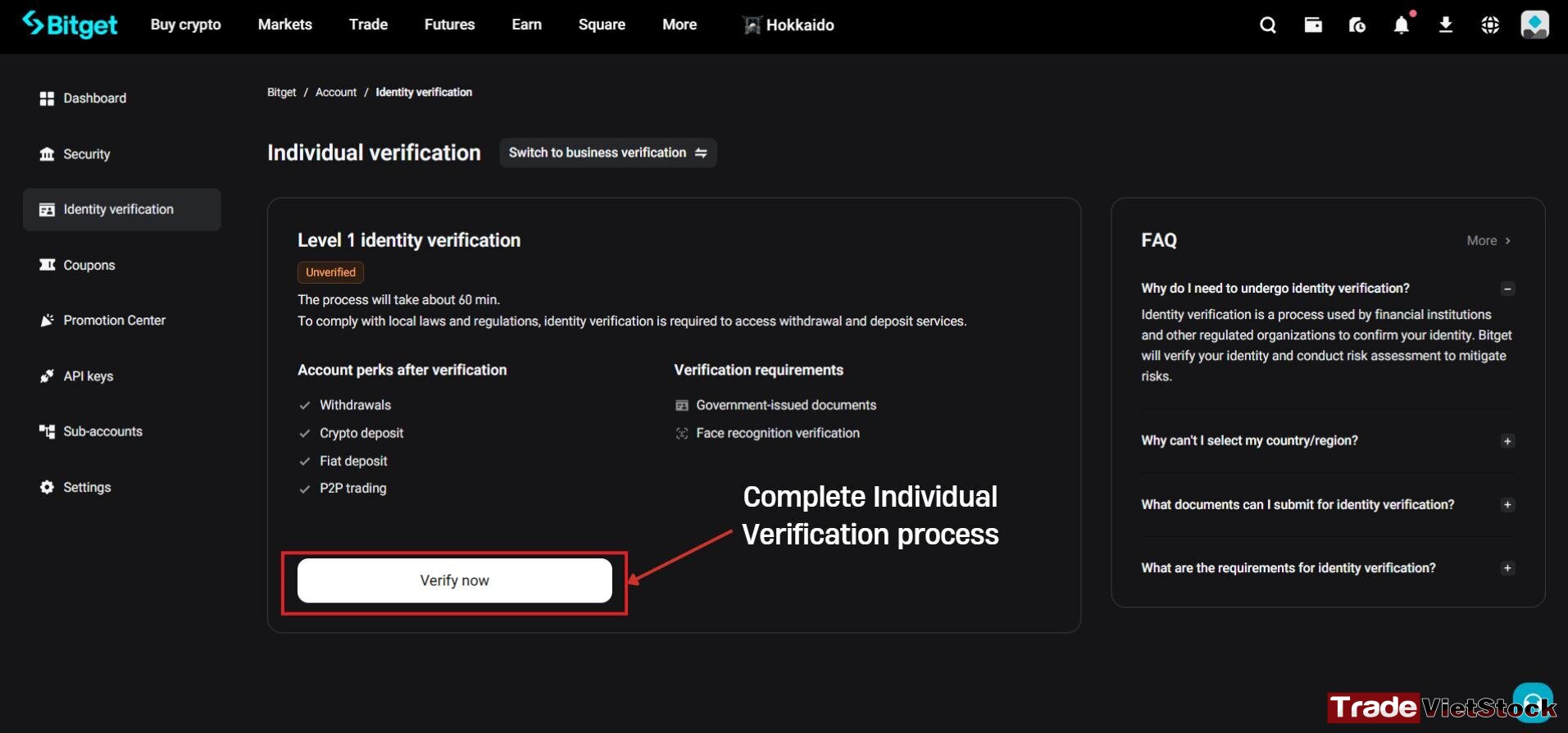Click the swap arrows on business verification
1568x733 pixels.
(x=701, y=153)
